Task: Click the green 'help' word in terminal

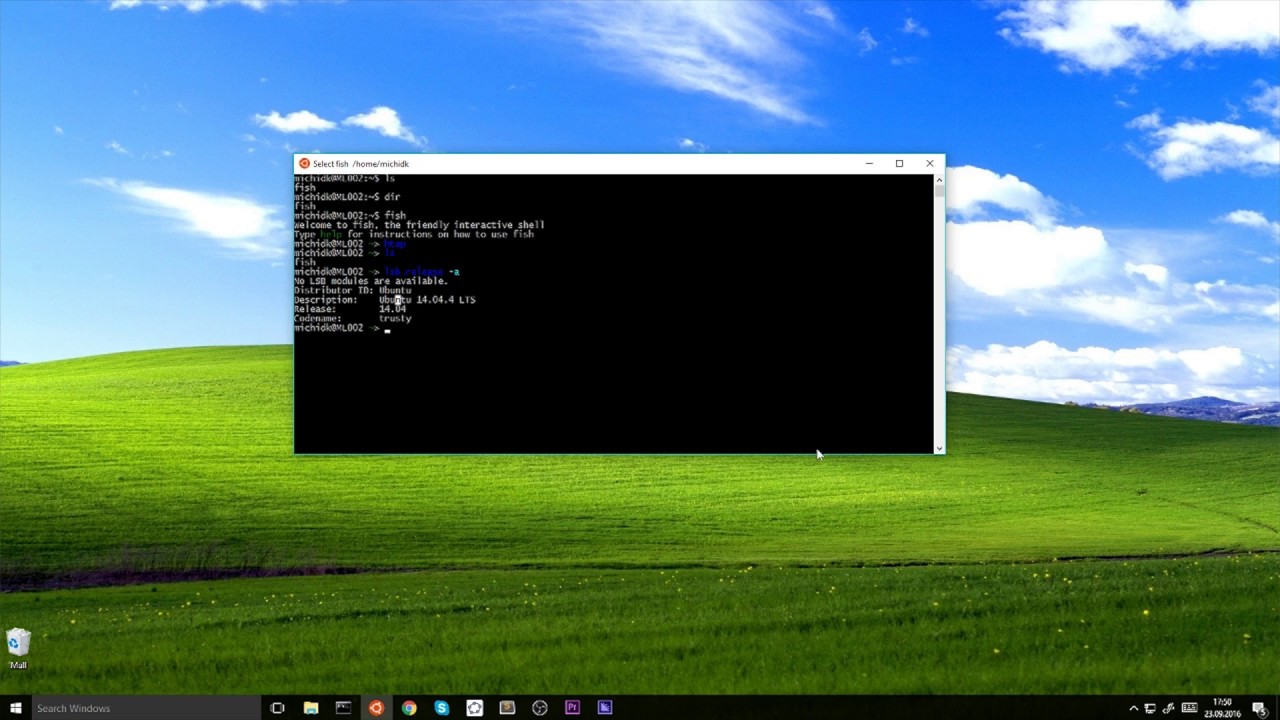Action: [330, 234]
